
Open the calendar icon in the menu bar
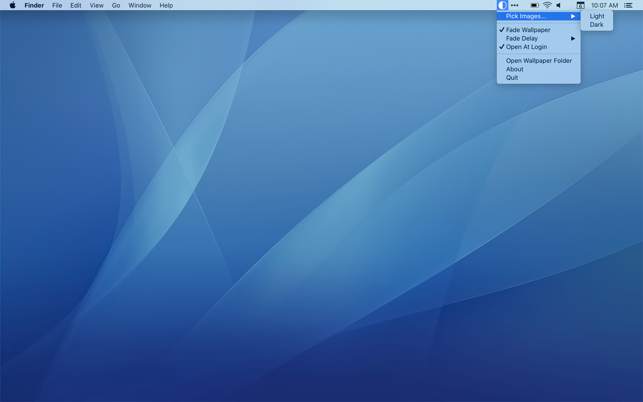coord(580,5)
